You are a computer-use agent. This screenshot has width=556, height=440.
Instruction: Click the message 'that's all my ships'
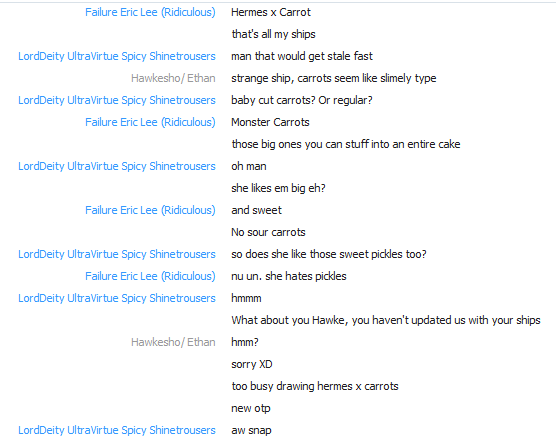coord(273,34)
